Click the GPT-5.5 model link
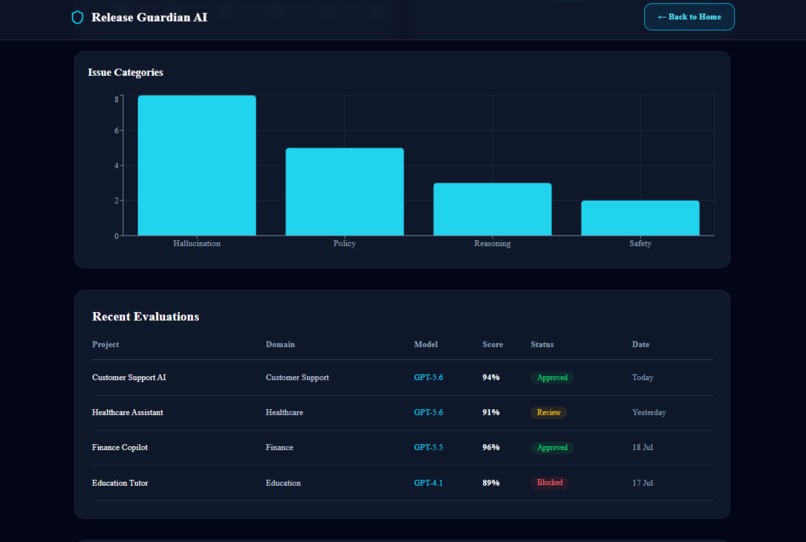 click(428, 447)
